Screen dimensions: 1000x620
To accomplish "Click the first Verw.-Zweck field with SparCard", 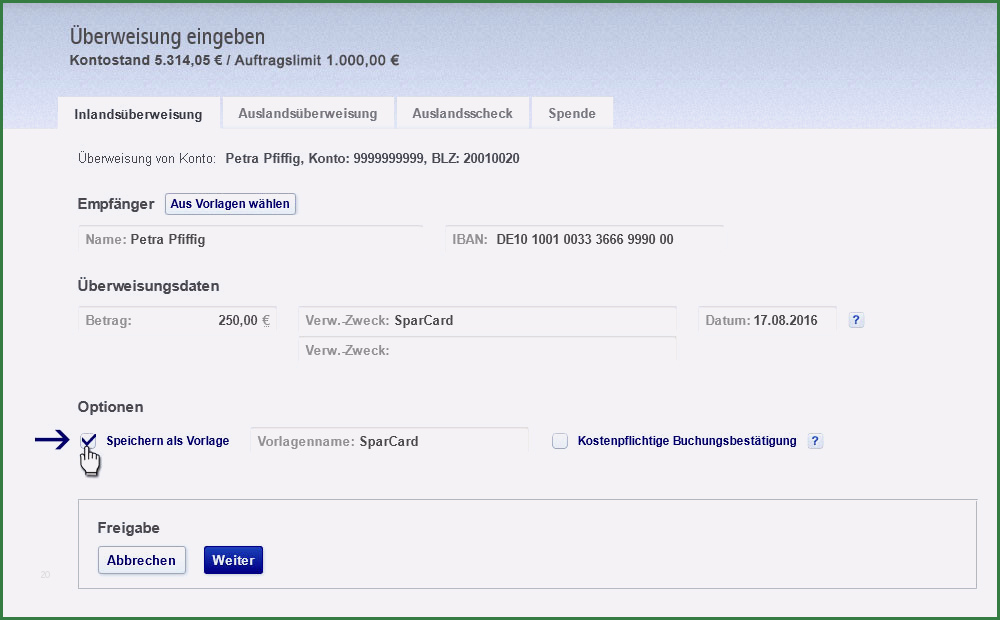I will point(487,321).
